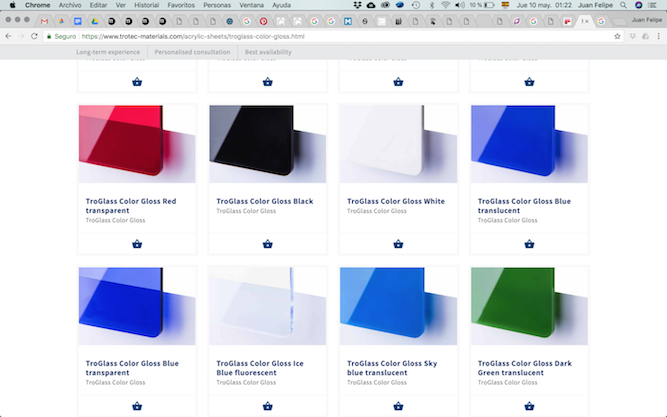This screenshot has height=417, width=667.
Task: Add Blue translucent sheet to basket
Action: pyautogui.click(x=529, y=244)
